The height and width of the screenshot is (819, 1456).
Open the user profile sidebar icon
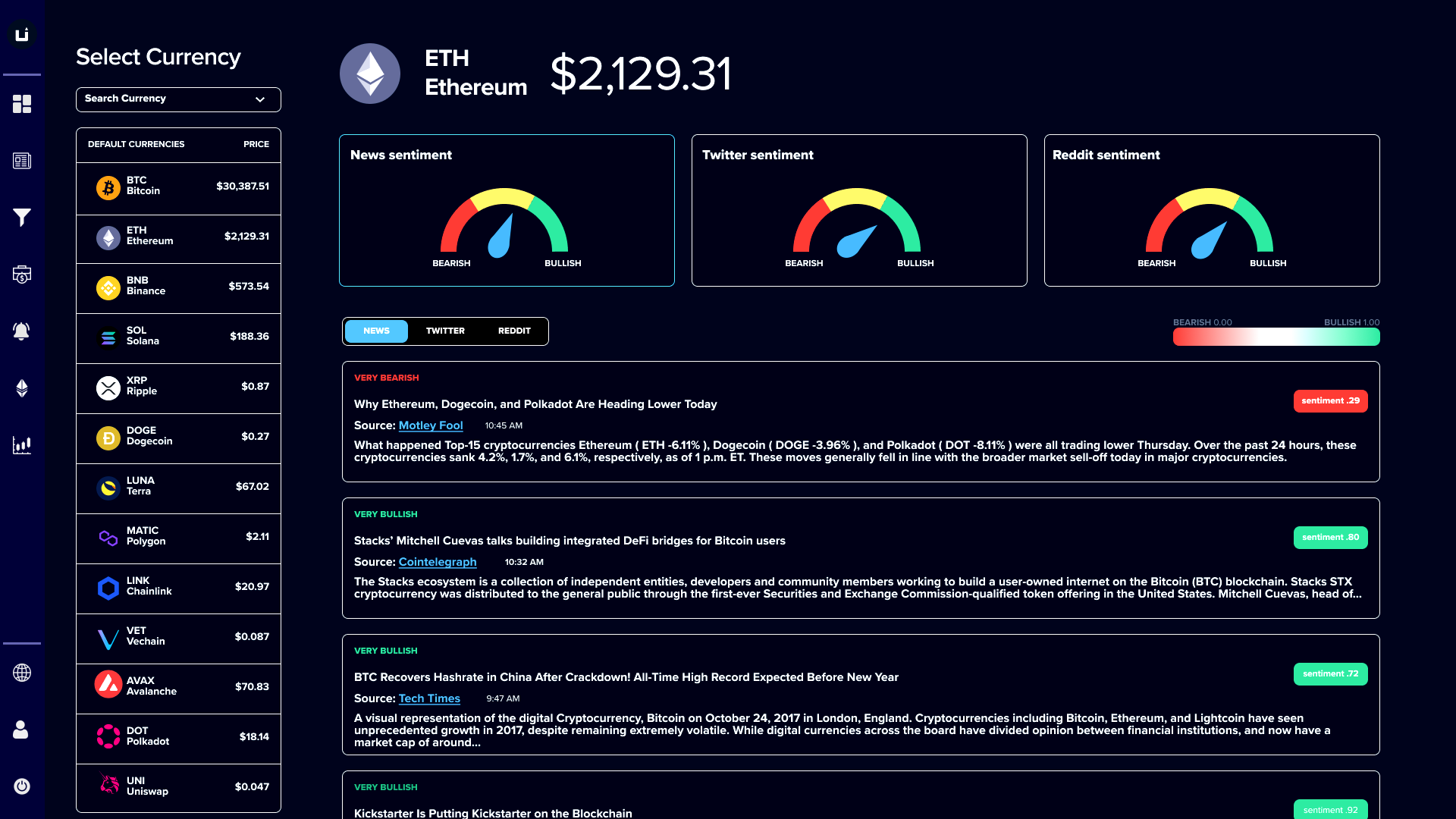point(22,730)
